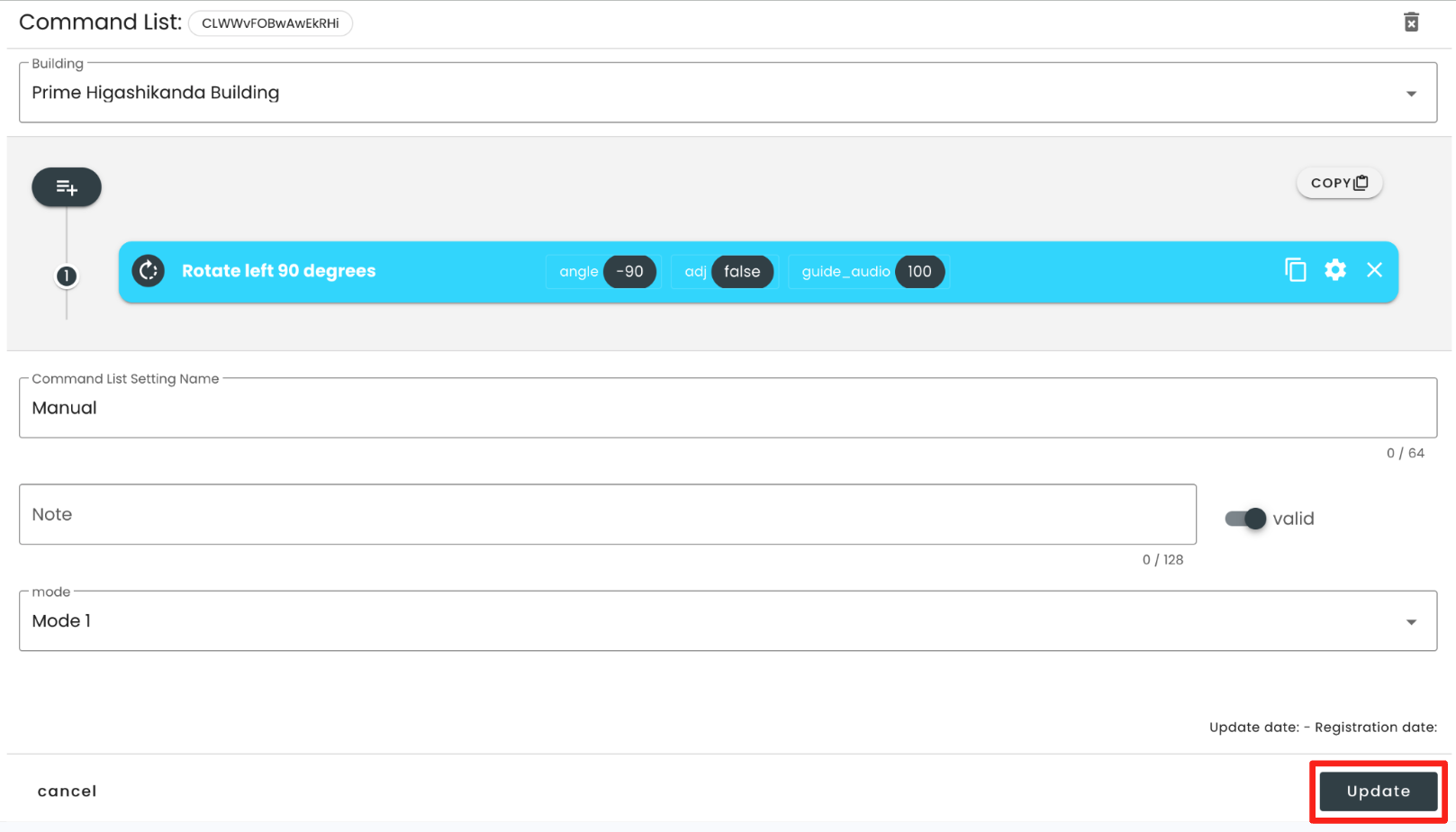
Task: Click the COPY button
Action: click(1339, 183)
